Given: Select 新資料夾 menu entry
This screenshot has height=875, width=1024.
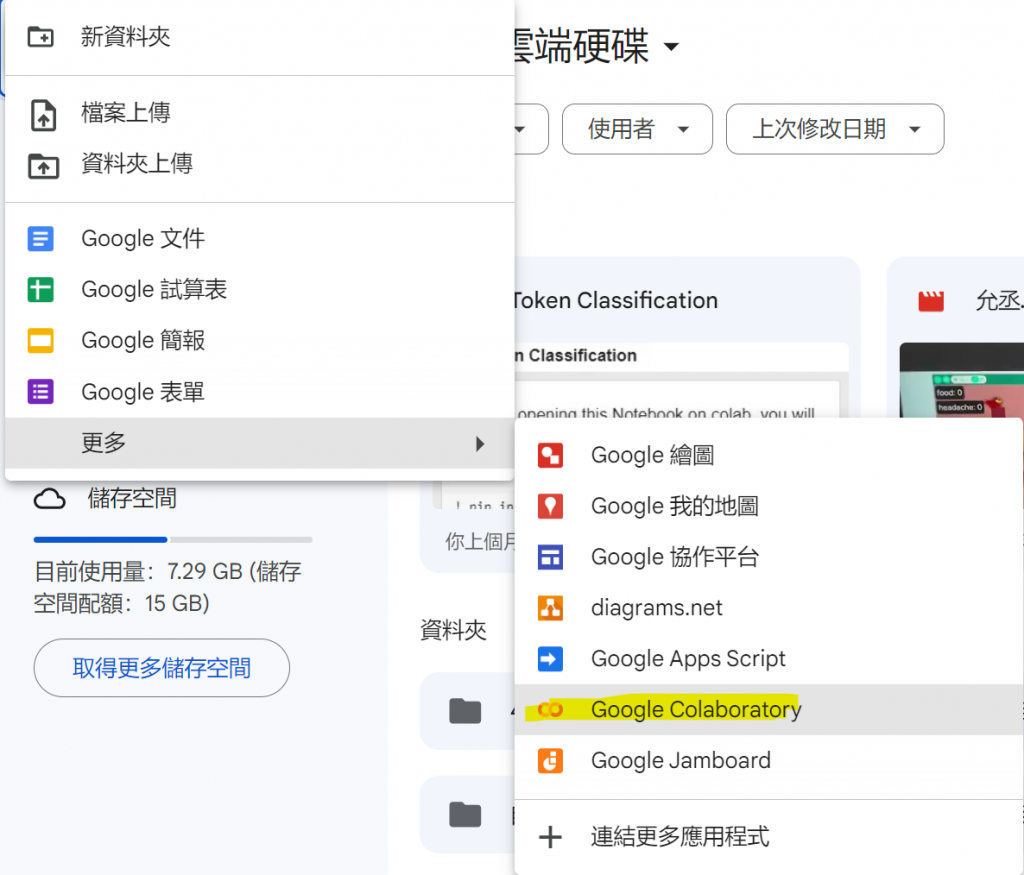Looking at the screenshot, I should [x=260, y=37].
